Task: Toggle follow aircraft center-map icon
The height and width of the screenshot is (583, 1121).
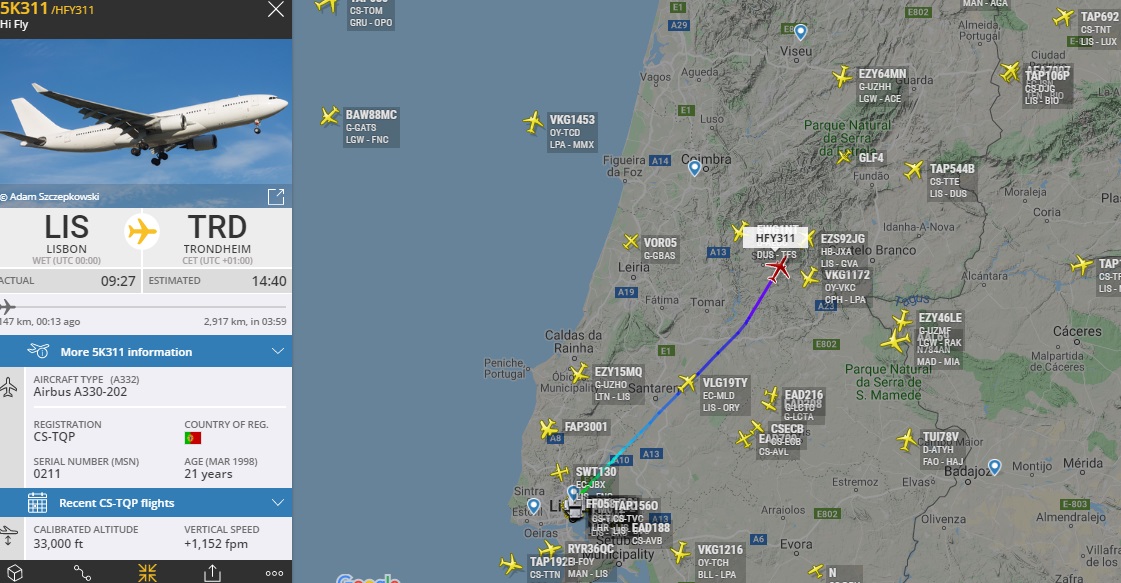Action: [147, 573]
